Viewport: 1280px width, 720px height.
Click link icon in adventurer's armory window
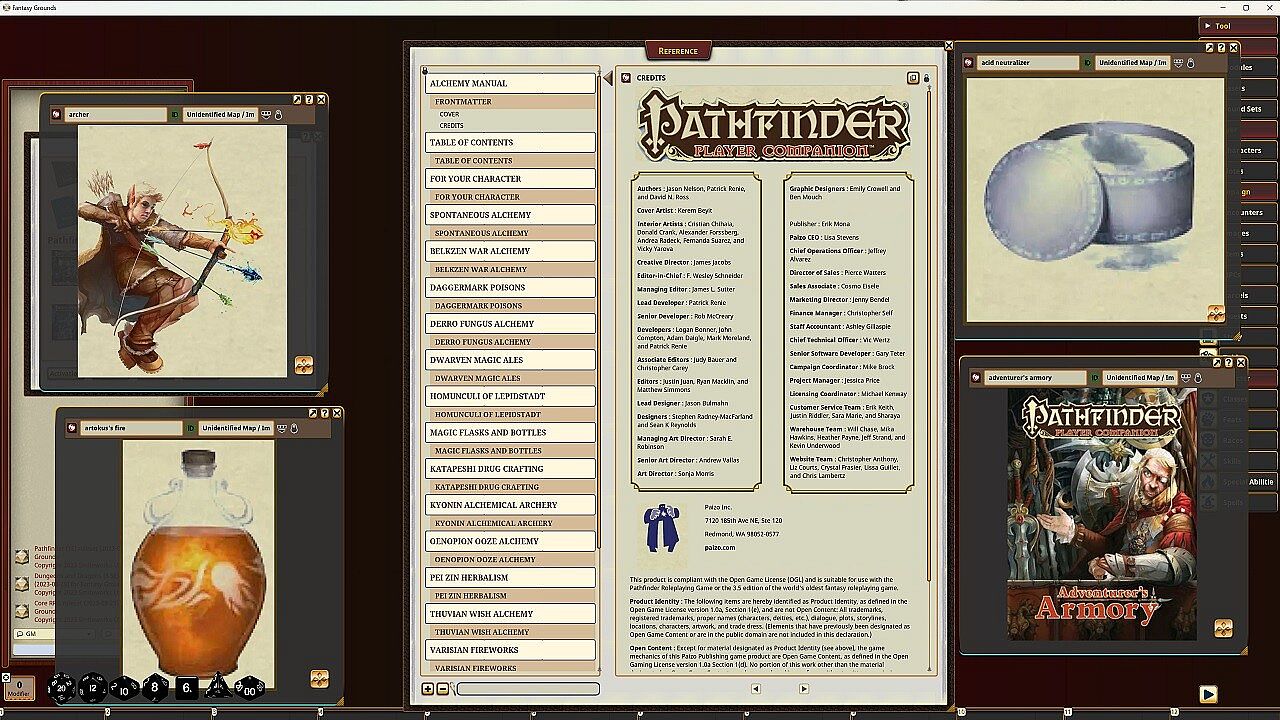coord(977,378)
